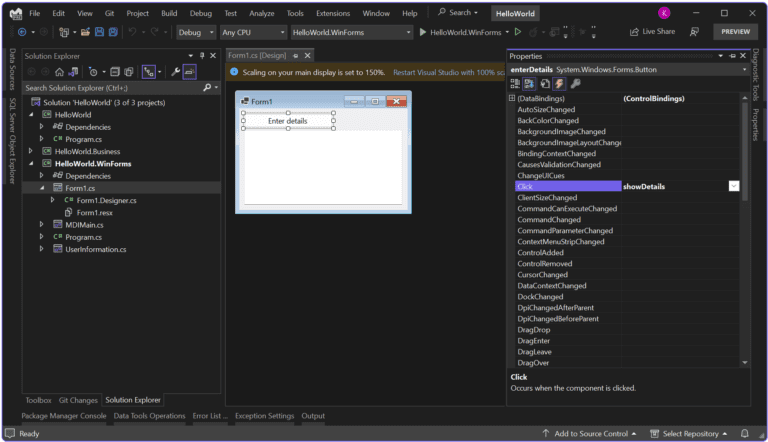Click the Open File folder icon
The image size is (768, 442).
(x=85, y=32)
